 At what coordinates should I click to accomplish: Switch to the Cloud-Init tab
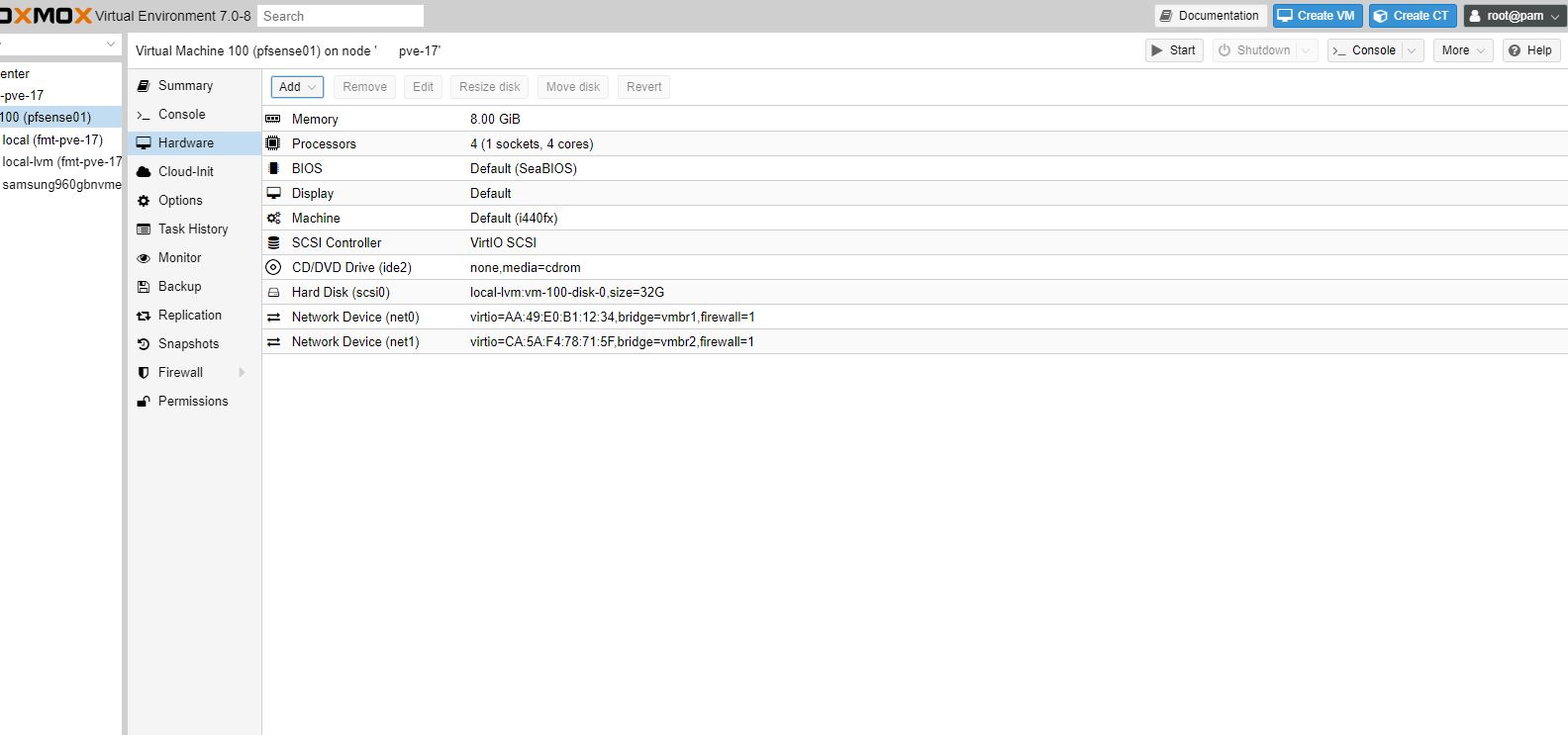[194, 172]
